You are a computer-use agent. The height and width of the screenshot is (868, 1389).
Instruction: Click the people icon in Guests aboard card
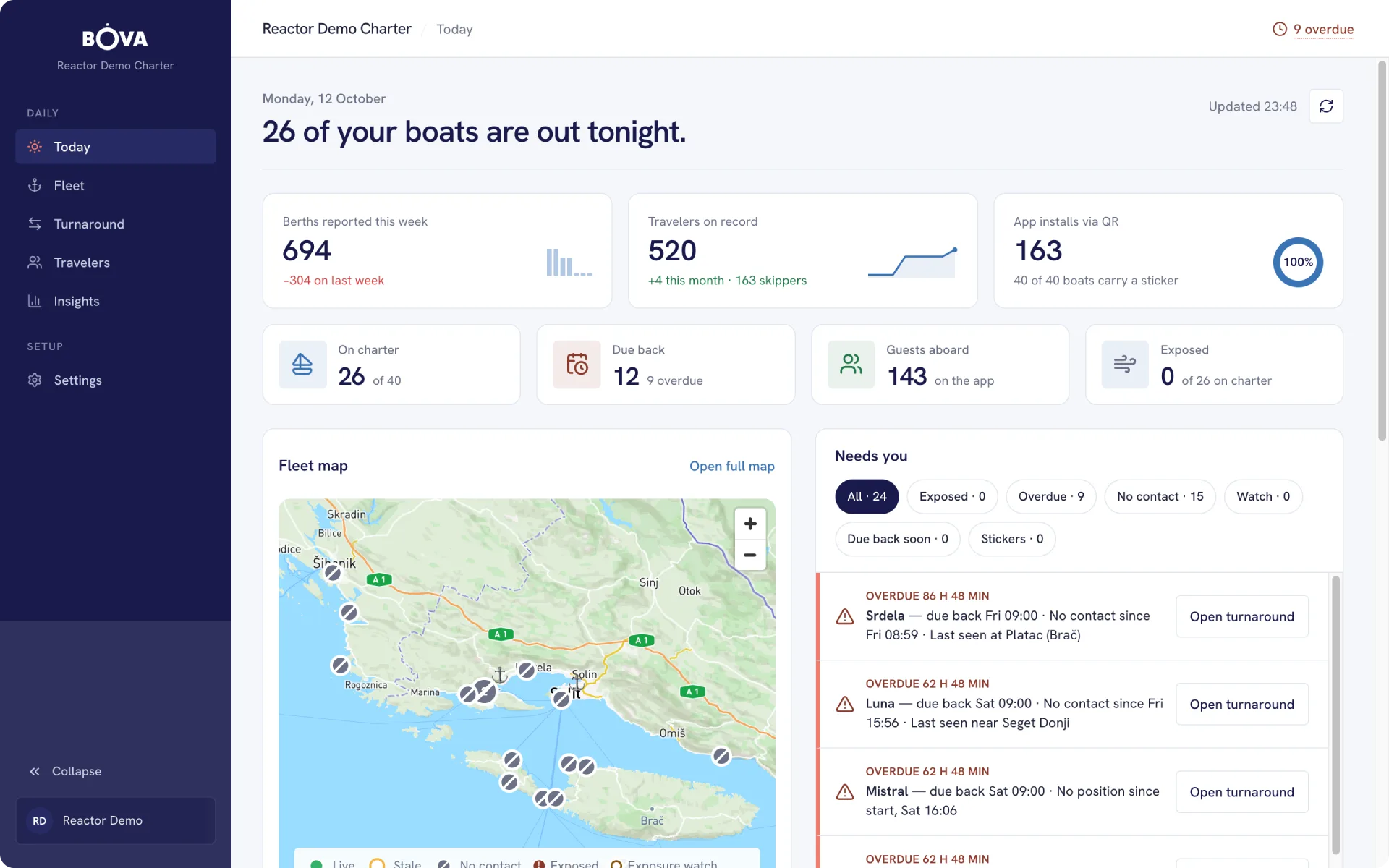click(x=851, y=365)
